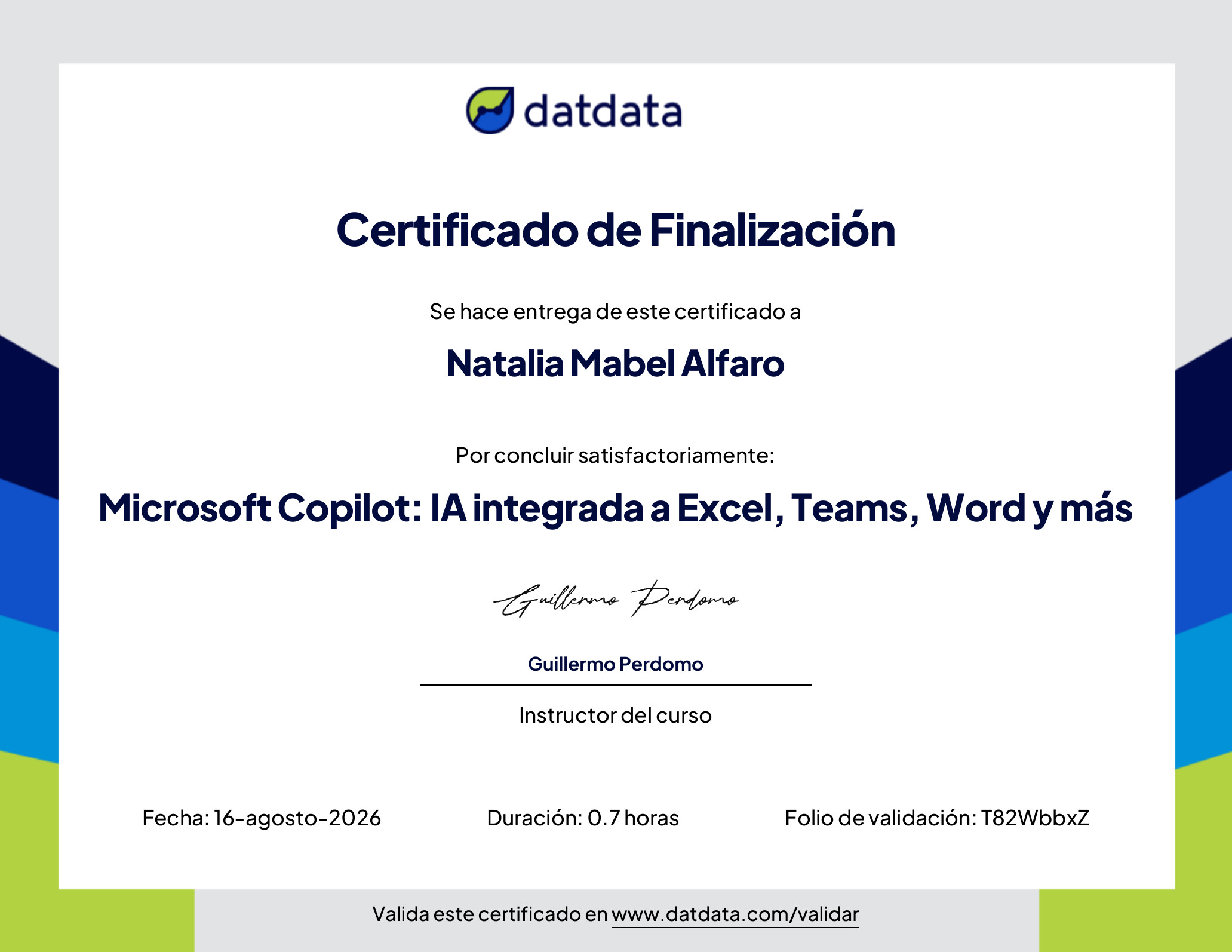Screen dimensions: 1232x952
Task: Click the Folio de validación T82WbbxZ code
Action: click(x=937, y=818)
